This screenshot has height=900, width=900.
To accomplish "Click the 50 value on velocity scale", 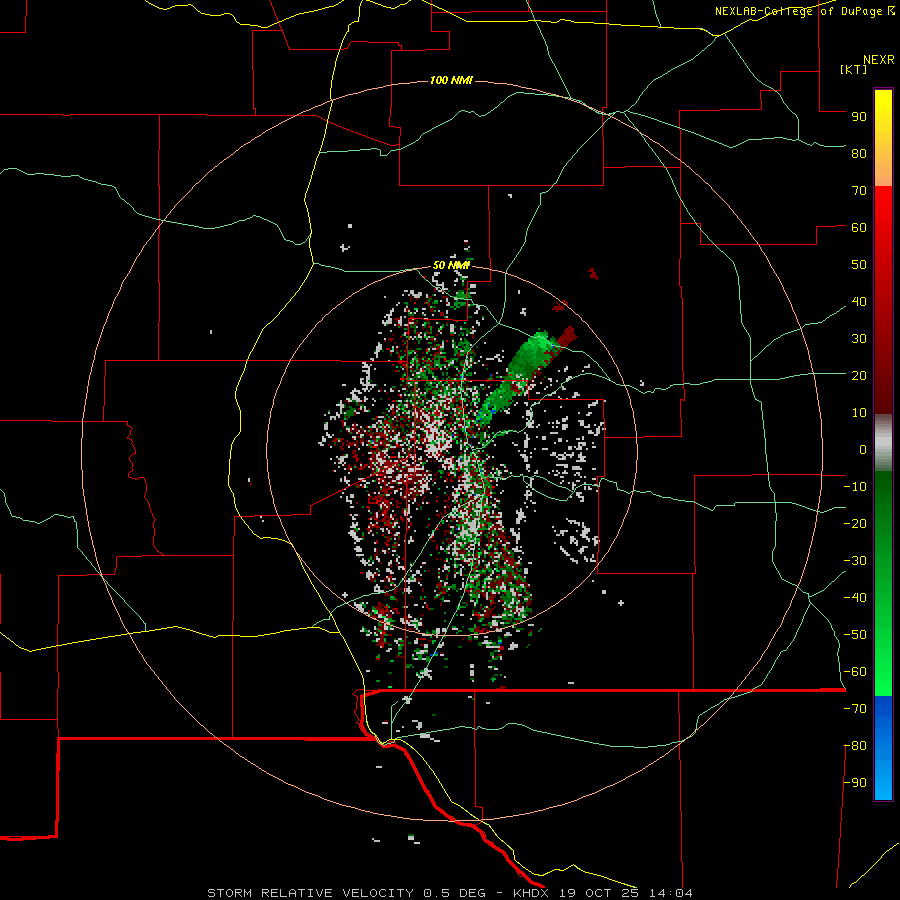I will (x=859, y=265).
